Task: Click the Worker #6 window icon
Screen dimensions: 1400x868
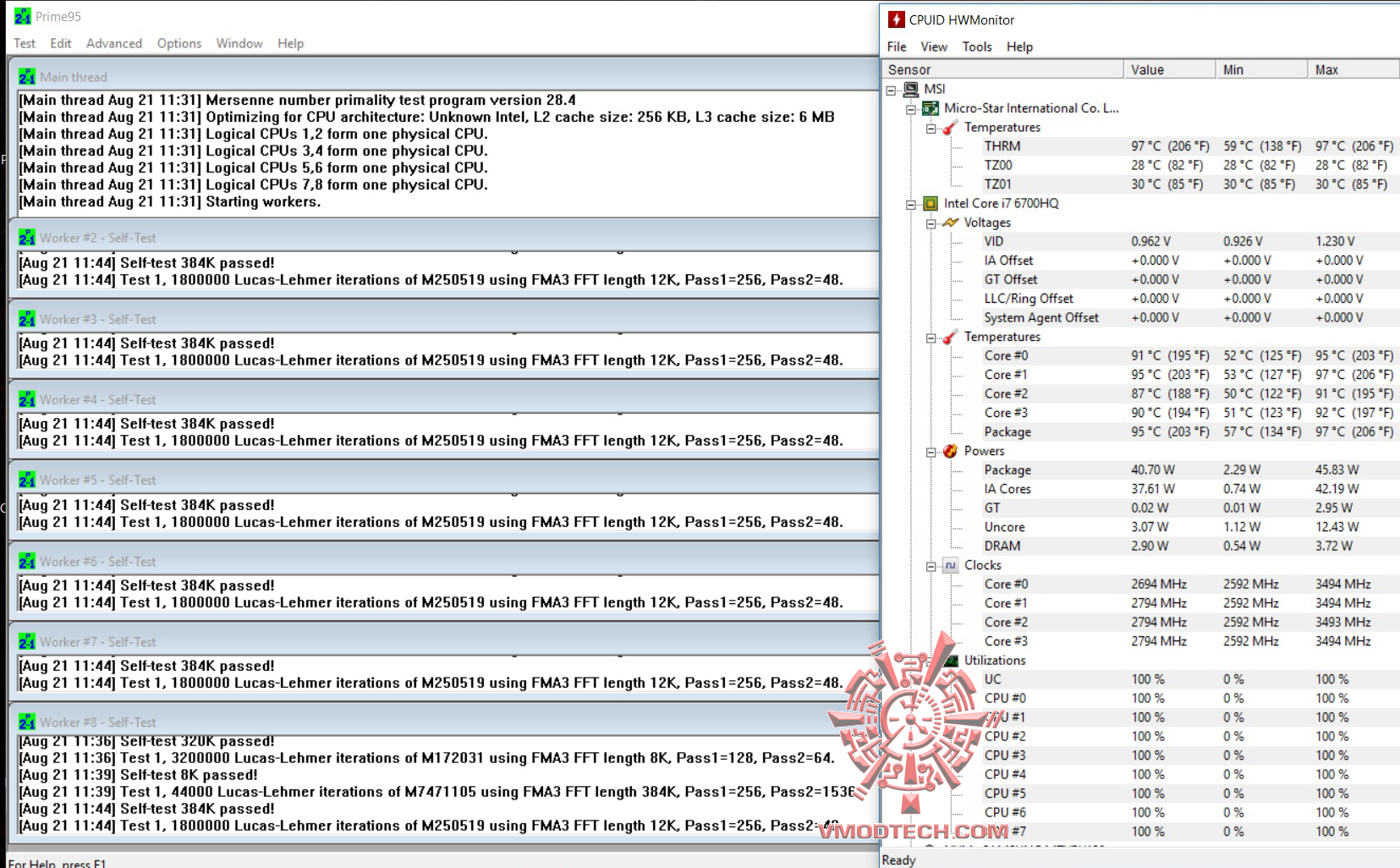Action: 27,561
